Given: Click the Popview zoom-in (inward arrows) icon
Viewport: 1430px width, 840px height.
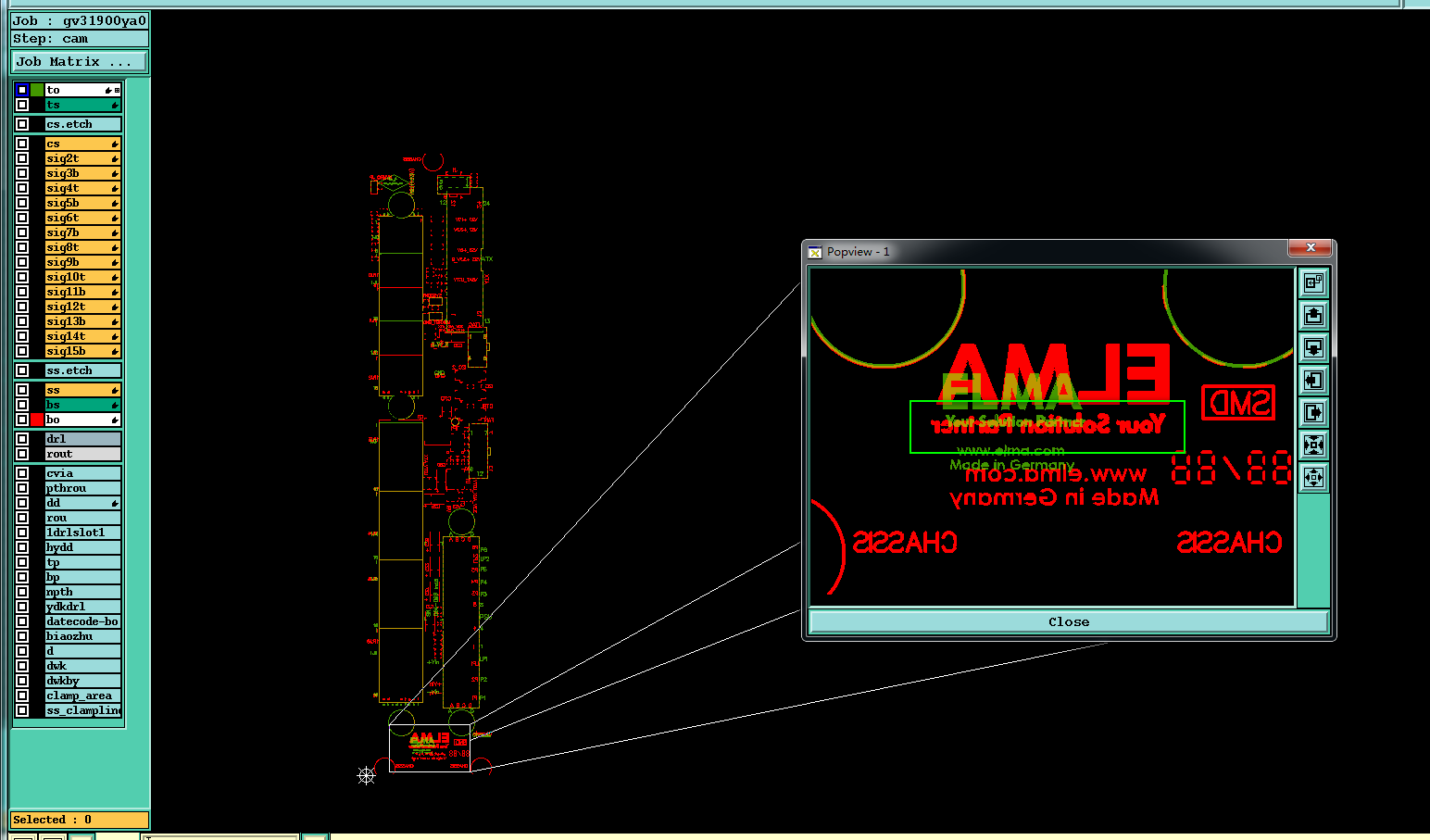Looking at the screenshot, I should [1313, 445].
